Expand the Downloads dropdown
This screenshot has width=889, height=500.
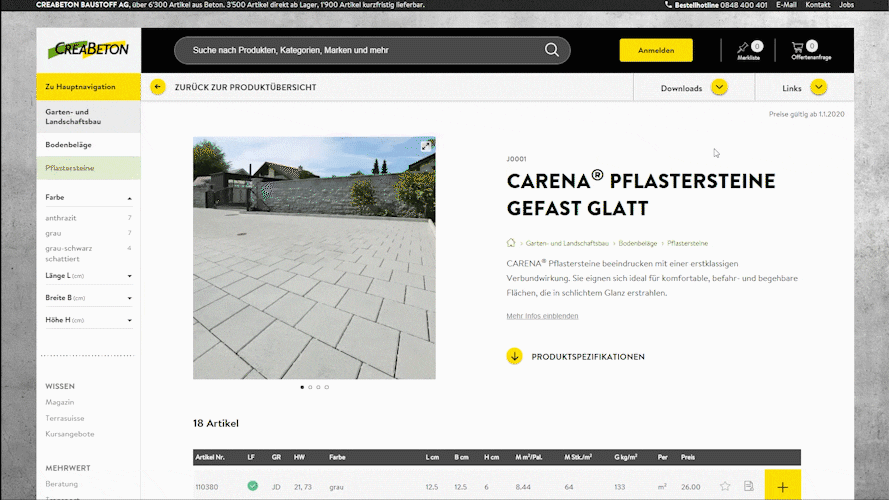tap(719, 87)
